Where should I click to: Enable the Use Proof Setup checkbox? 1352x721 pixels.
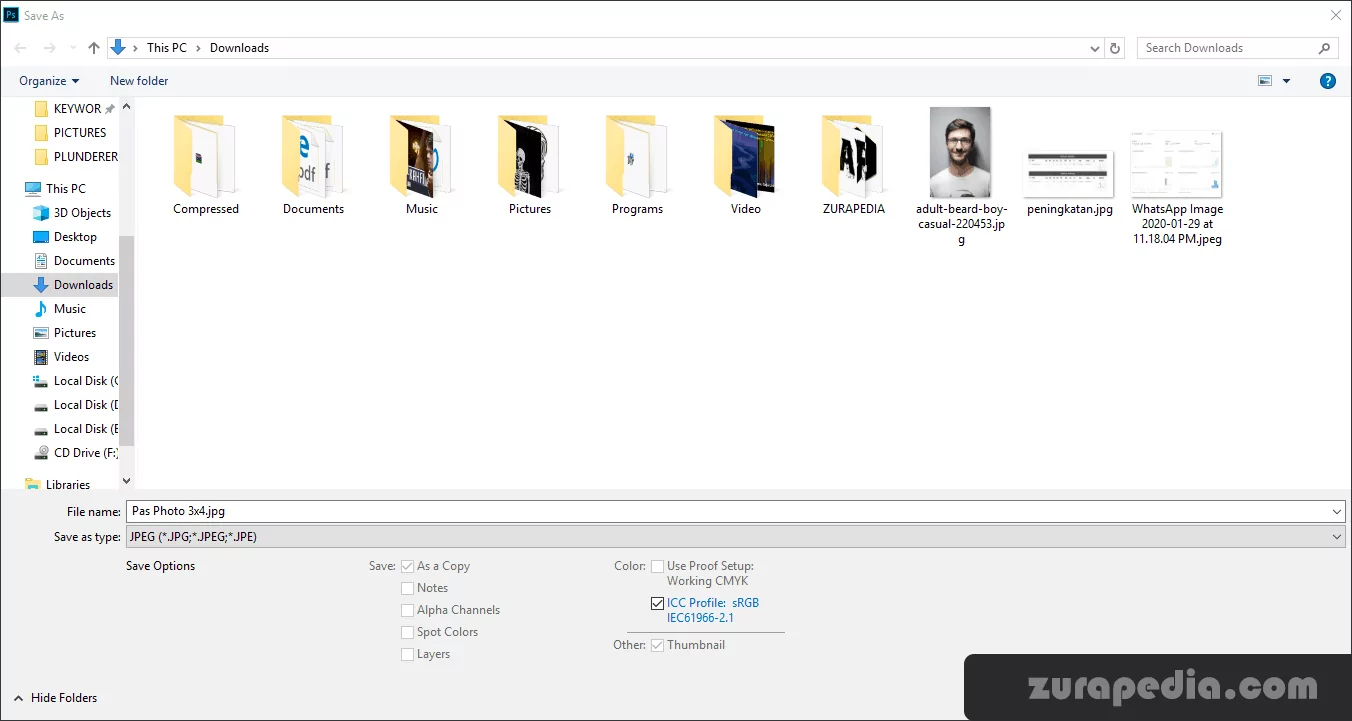pyautogui.click(x=657, y=566)
